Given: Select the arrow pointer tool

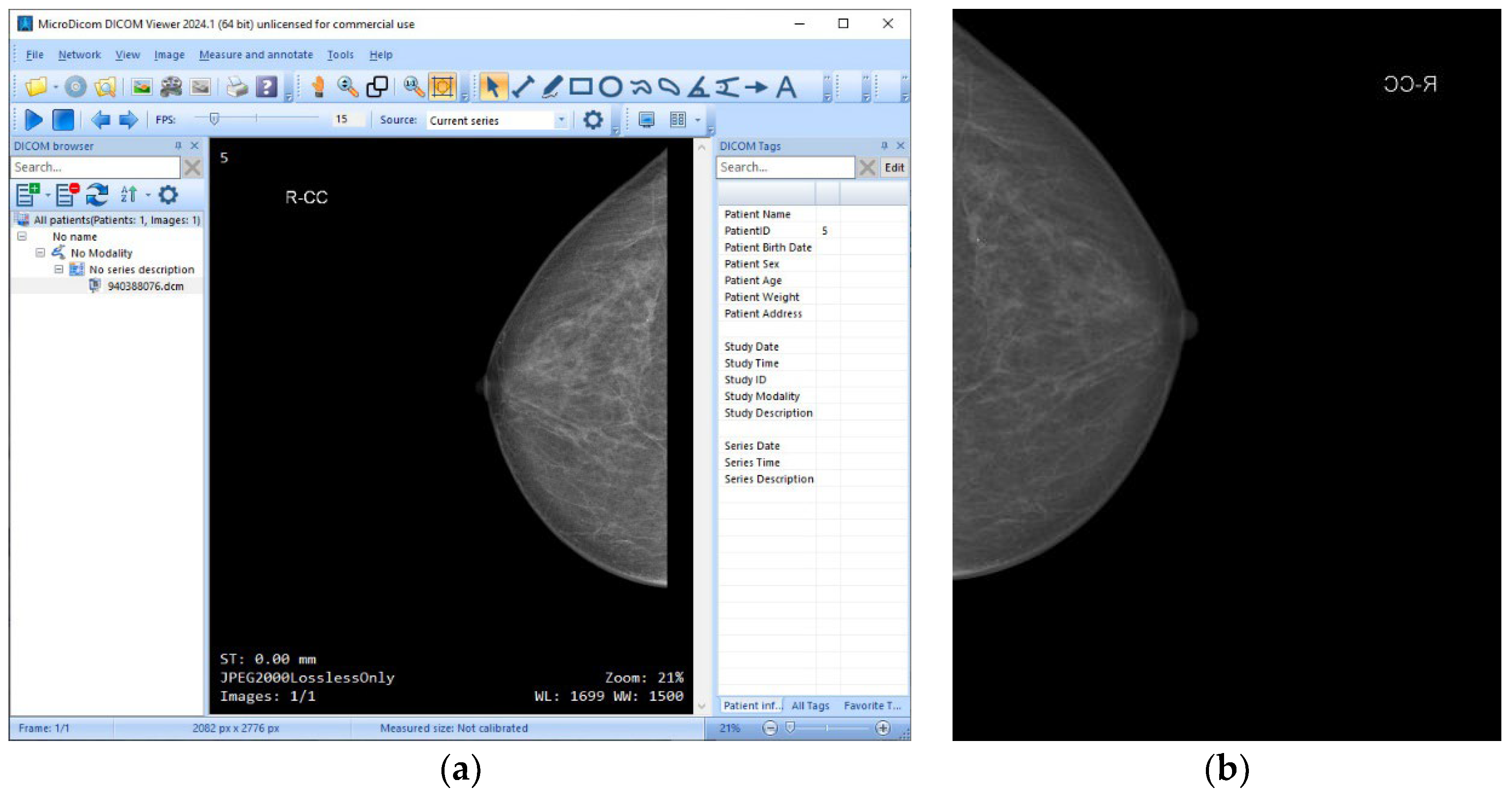Looking at the screenshot, I should (x=492, y=87).
